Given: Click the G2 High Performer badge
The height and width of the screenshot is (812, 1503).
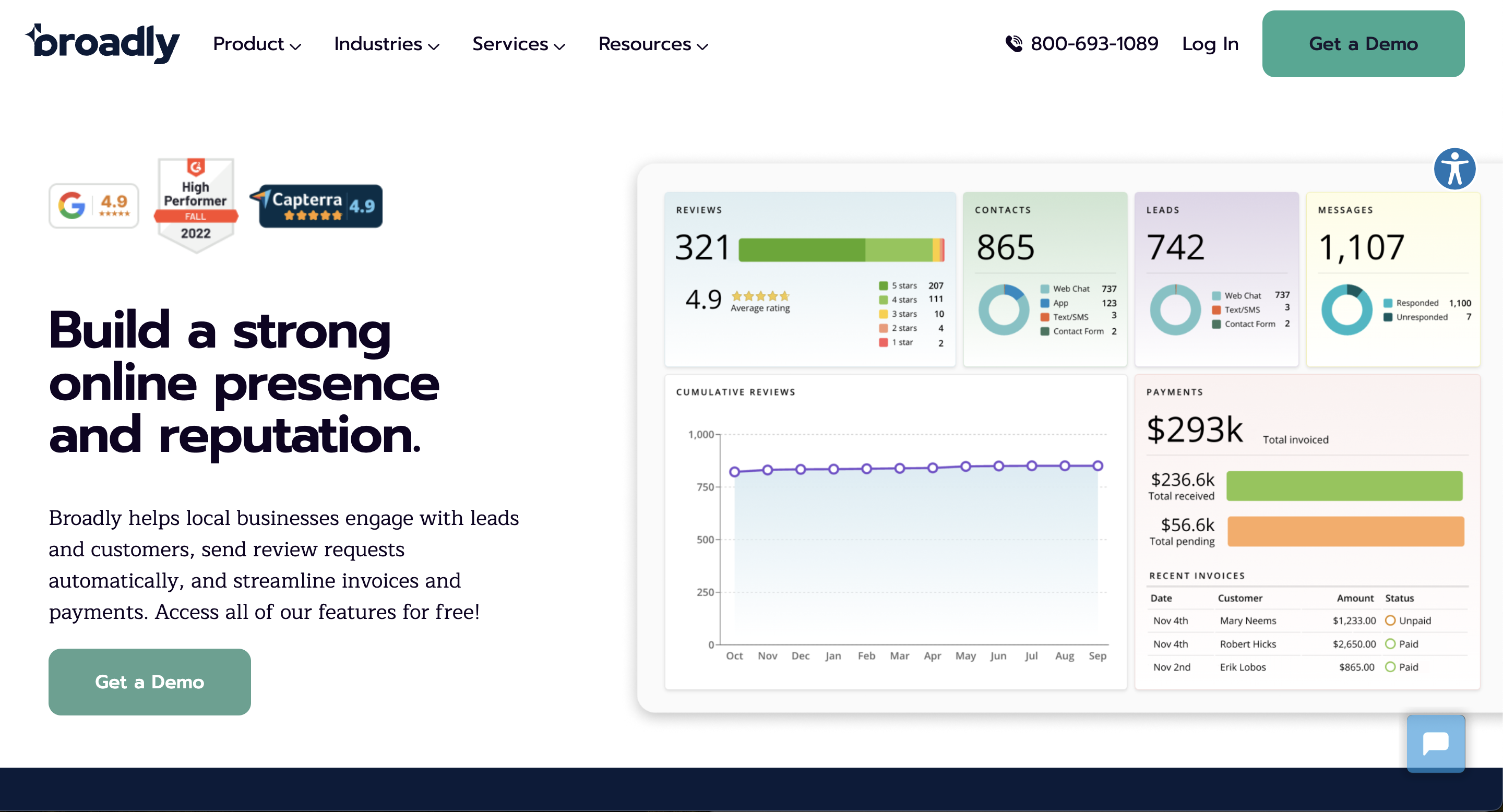Looking at the screenshot, I should [x=196, y=205].
